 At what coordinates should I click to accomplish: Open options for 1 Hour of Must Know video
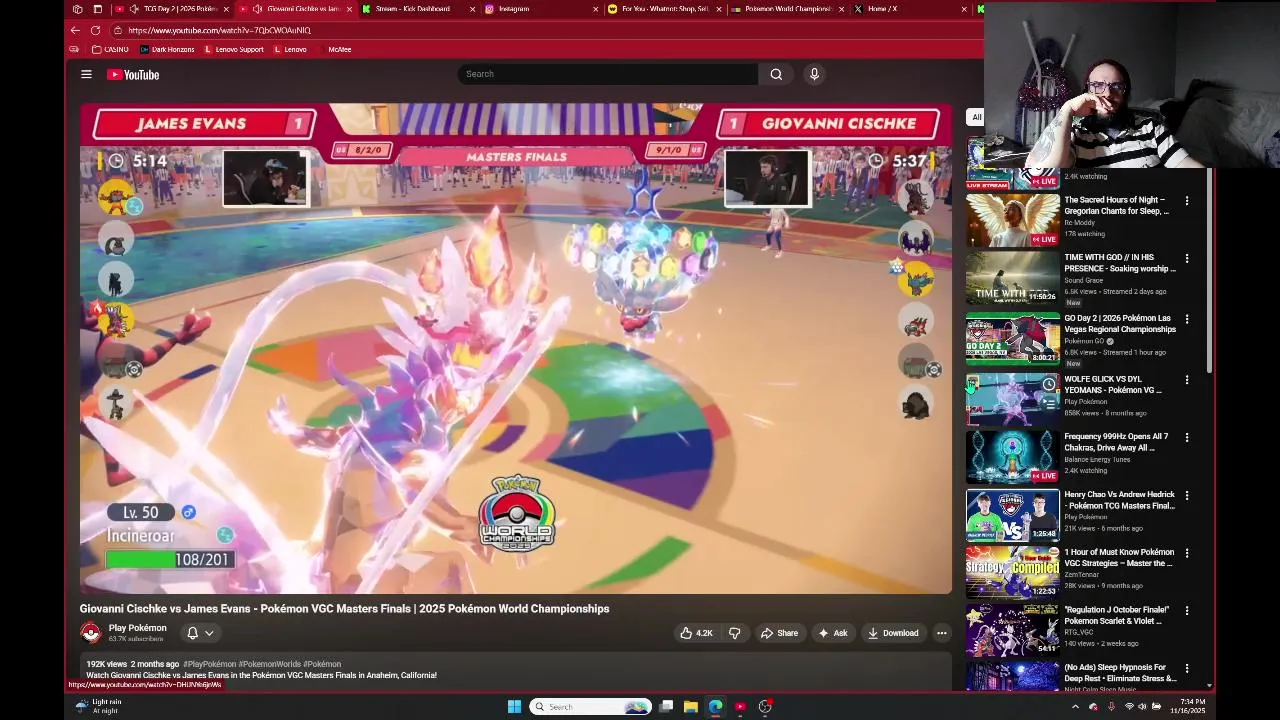click(x=1187, y=553)
